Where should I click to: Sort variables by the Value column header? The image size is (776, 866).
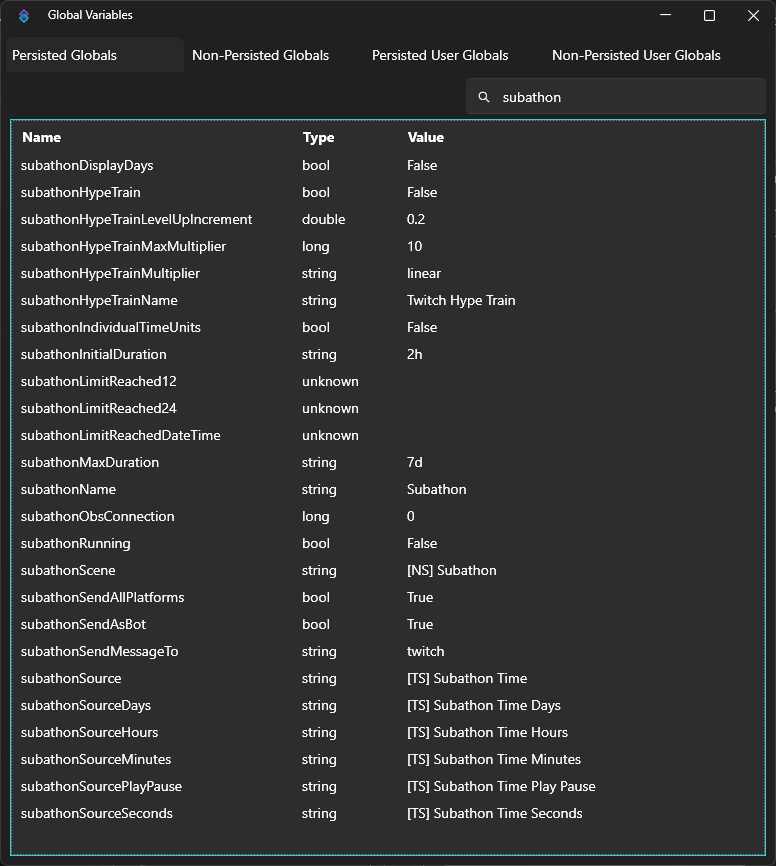pos(425,137)
